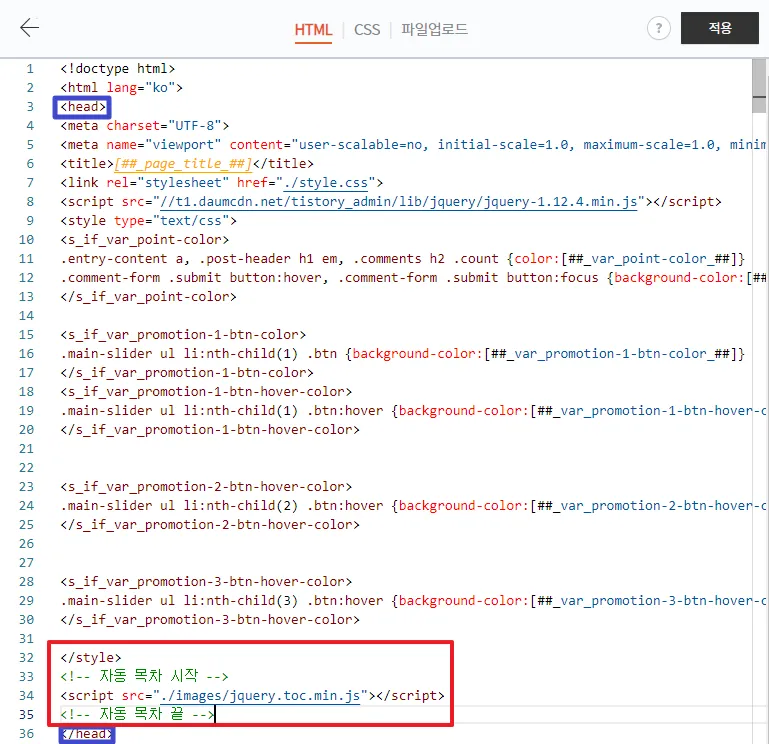
Task: Click the <!doctype html> text on line 1
Action: (x=118, y=69)
